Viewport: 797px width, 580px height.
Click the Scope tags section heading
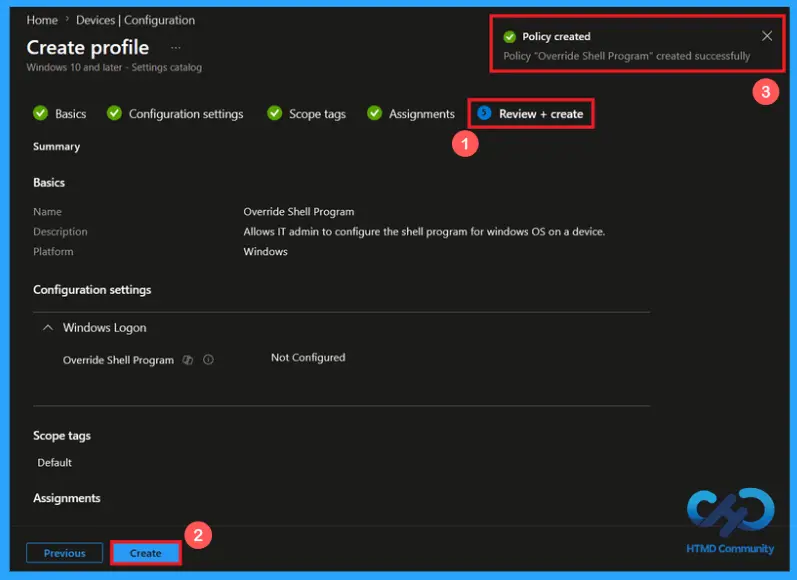click(x=62, y=436)
